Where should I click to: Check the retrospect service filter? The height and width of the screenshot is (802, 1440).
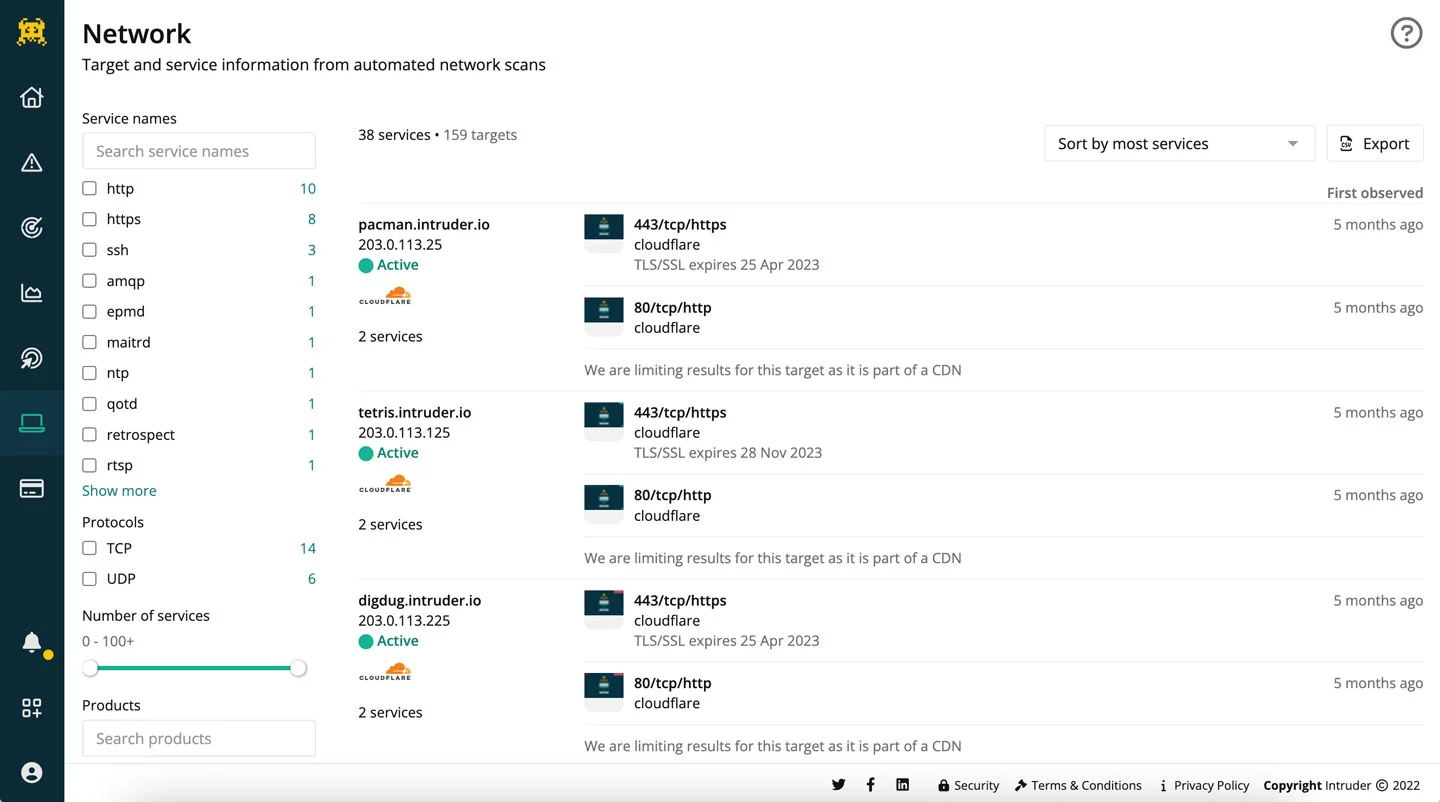(89, 435)
